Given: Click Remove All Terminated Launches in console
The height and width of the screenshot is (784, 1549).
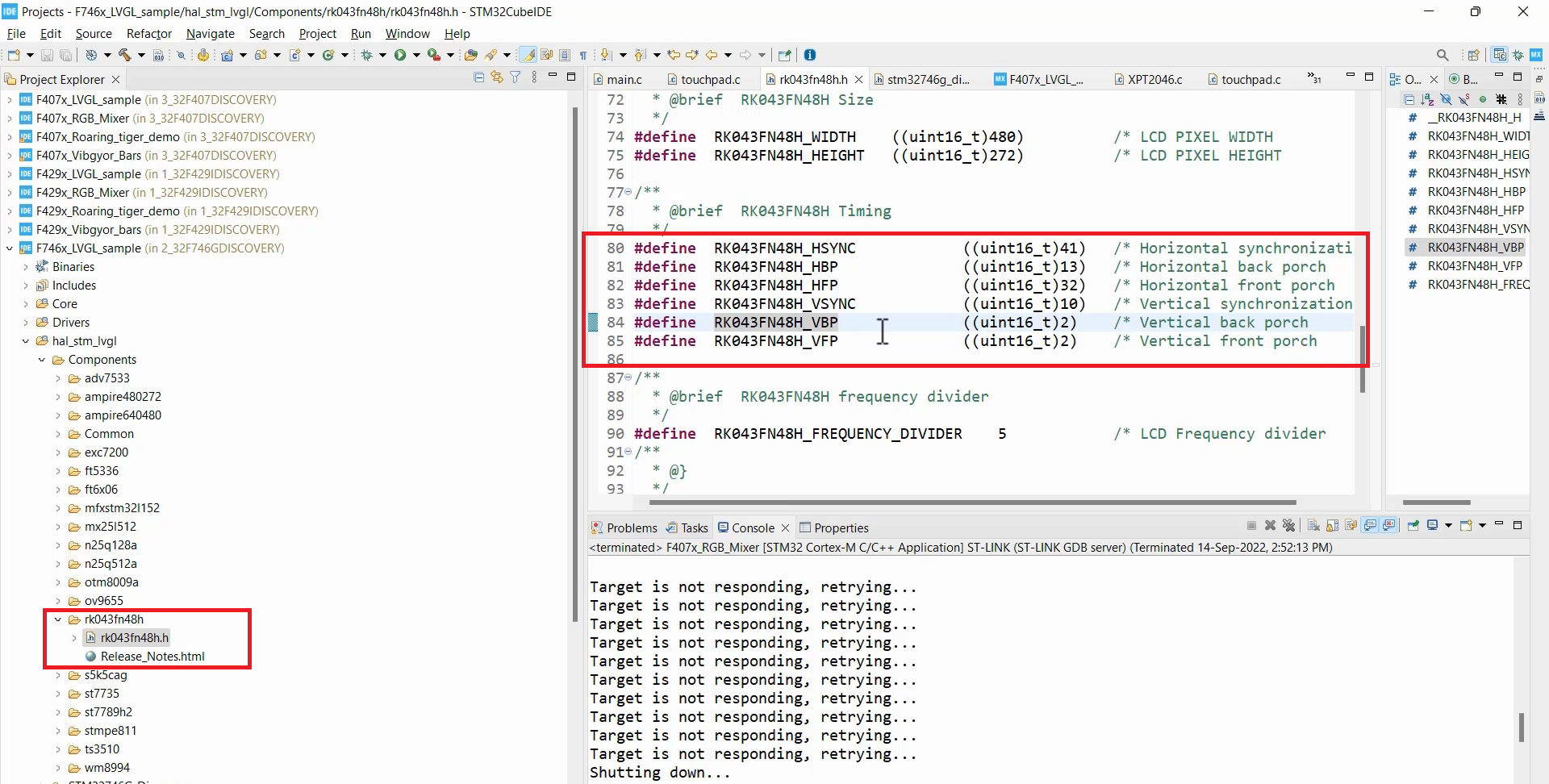Looking at the screenshot, I should [x=1288, y=525].
